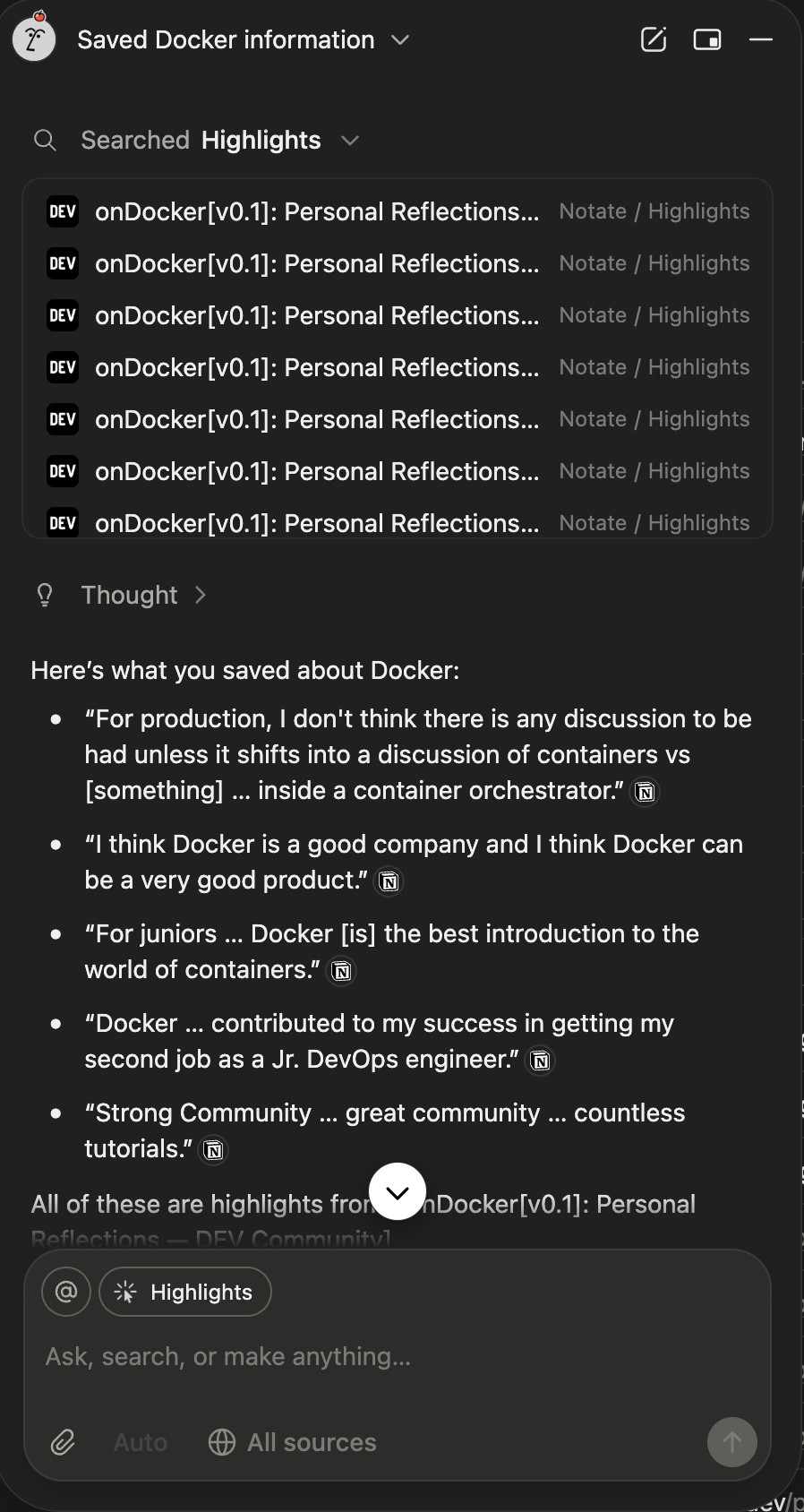This screenshot has width=804, height=1512.
Task: Open Notion citation after container orchestrator quote
Action: point(645,792)
